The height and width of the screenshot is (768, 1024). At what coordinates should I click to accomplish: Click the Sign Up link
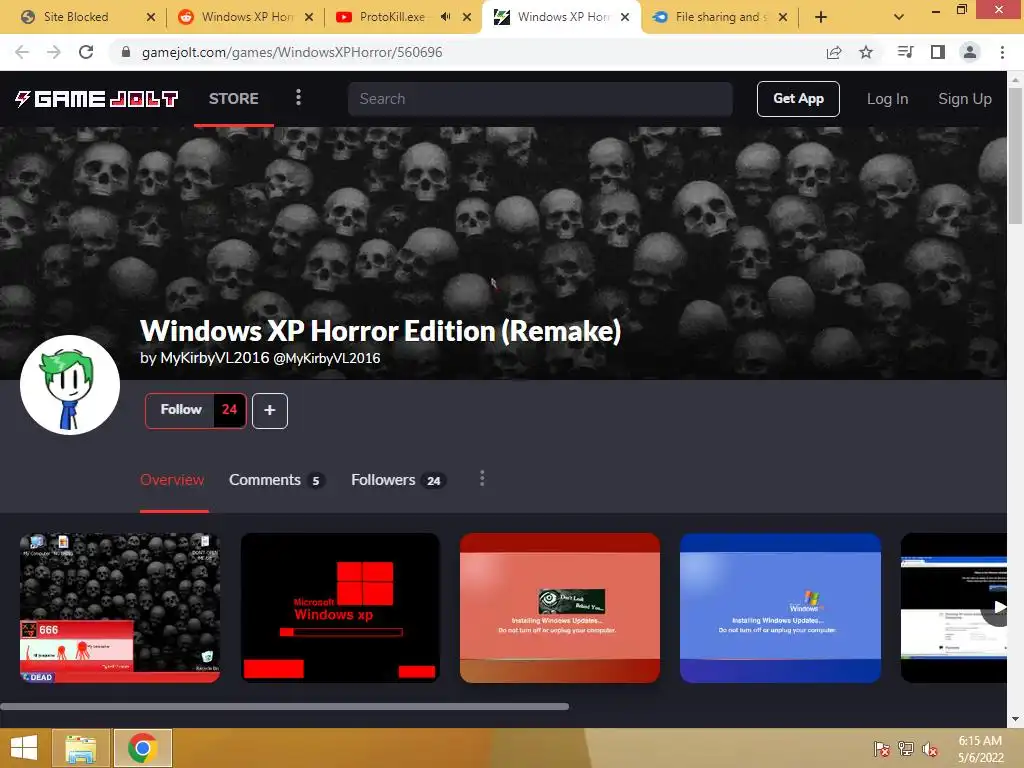tap(965, 99)
